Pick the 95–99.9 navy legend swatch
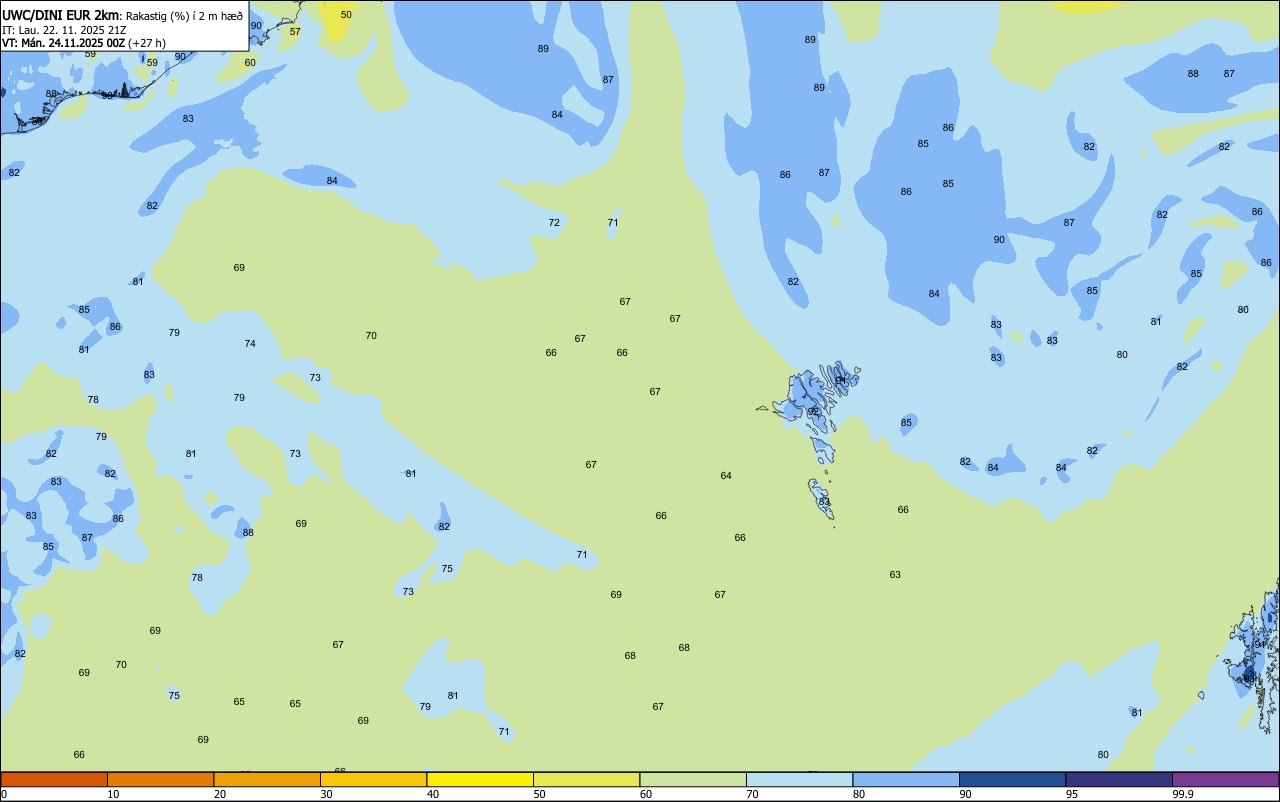This screenshot has width=1280, height=802. point(1119,779)
